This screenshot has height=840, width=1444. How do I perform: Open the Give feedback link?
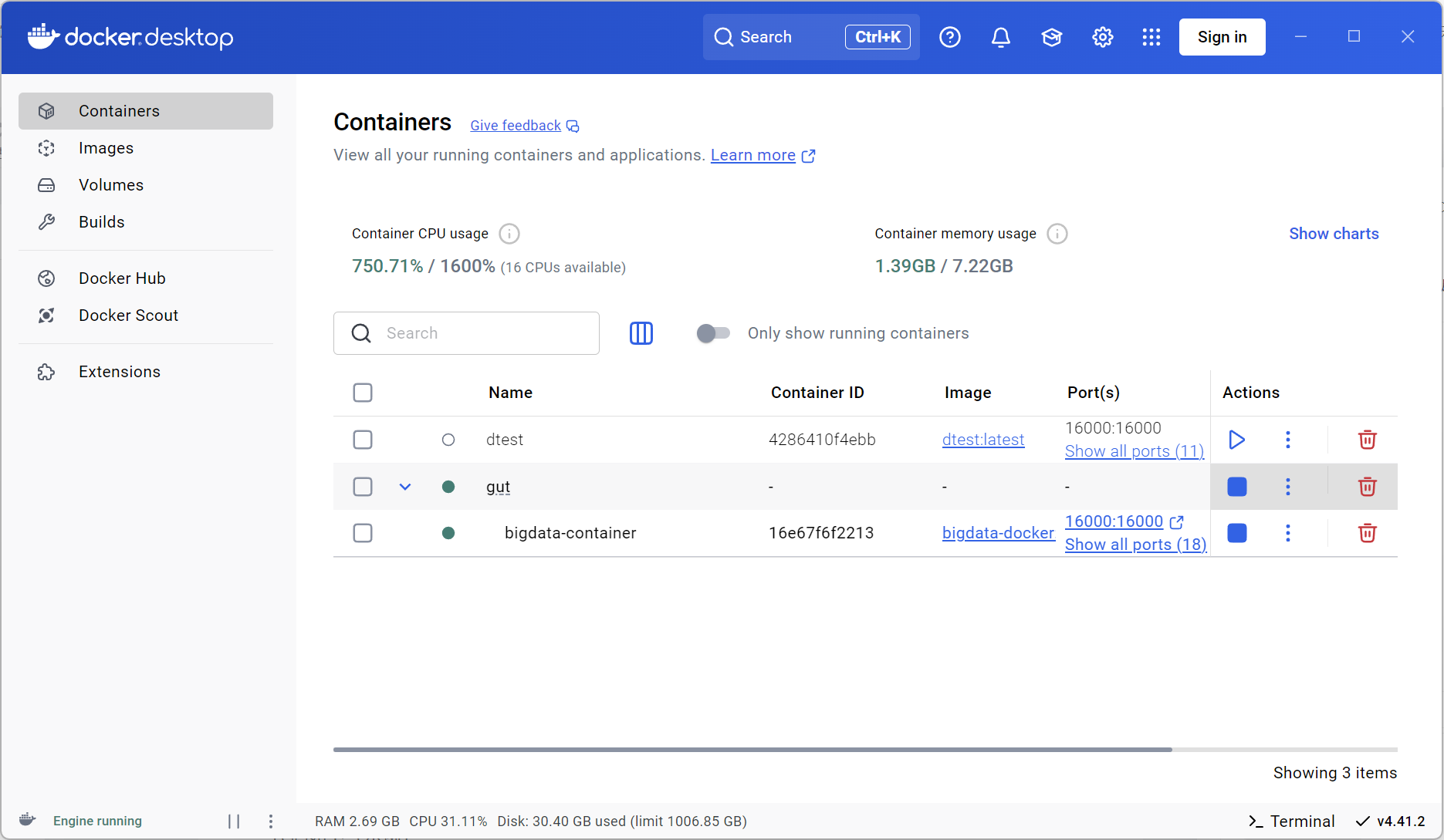click(524, 126)
